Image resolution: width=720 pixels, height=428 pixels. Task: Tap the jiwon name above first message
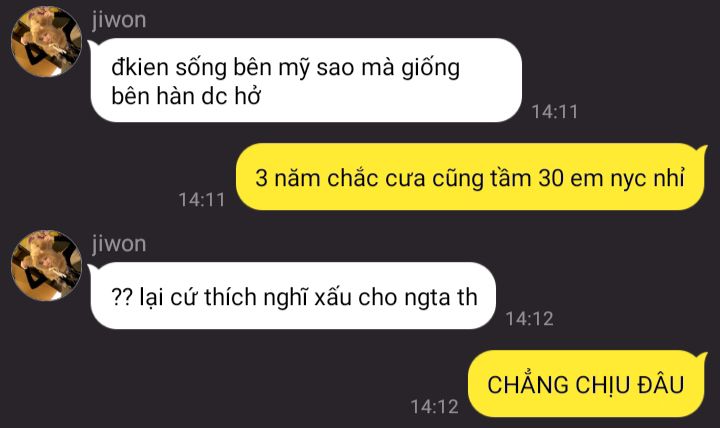[119, 20]
